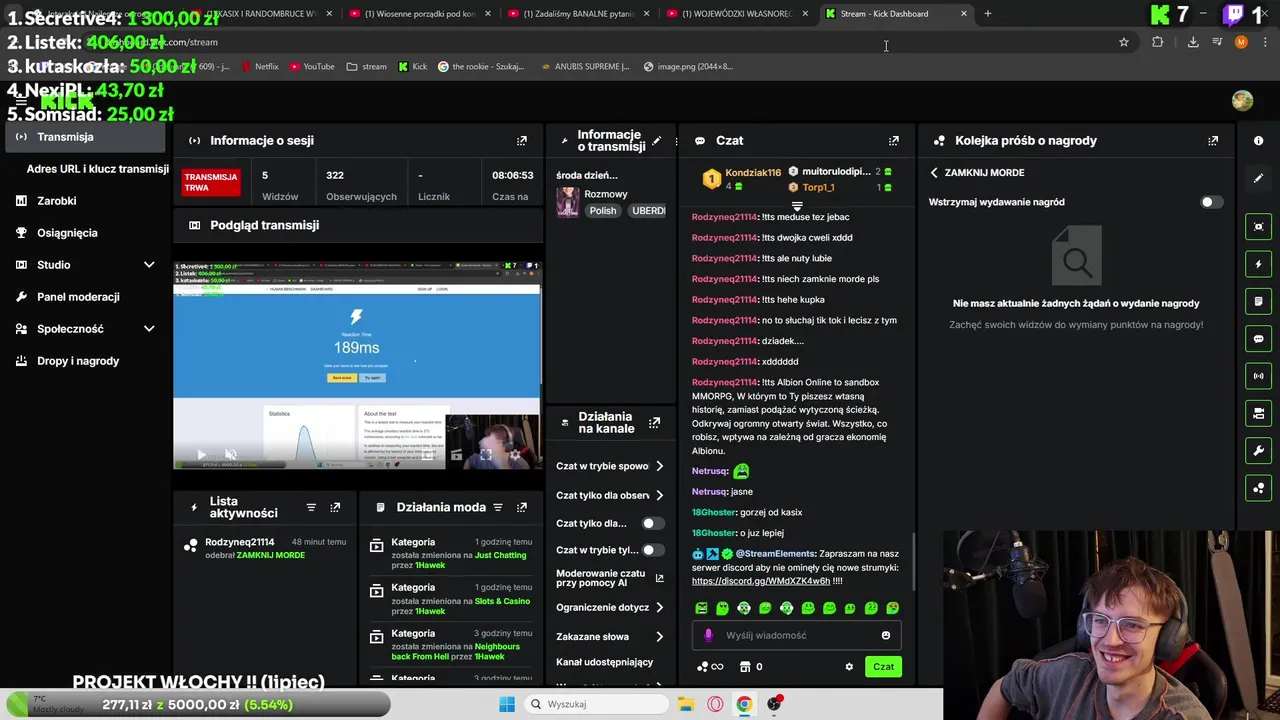Toggle rewards points icon in right sidebar
This screenshot has height=720, width=1280.
[1258, 488]
